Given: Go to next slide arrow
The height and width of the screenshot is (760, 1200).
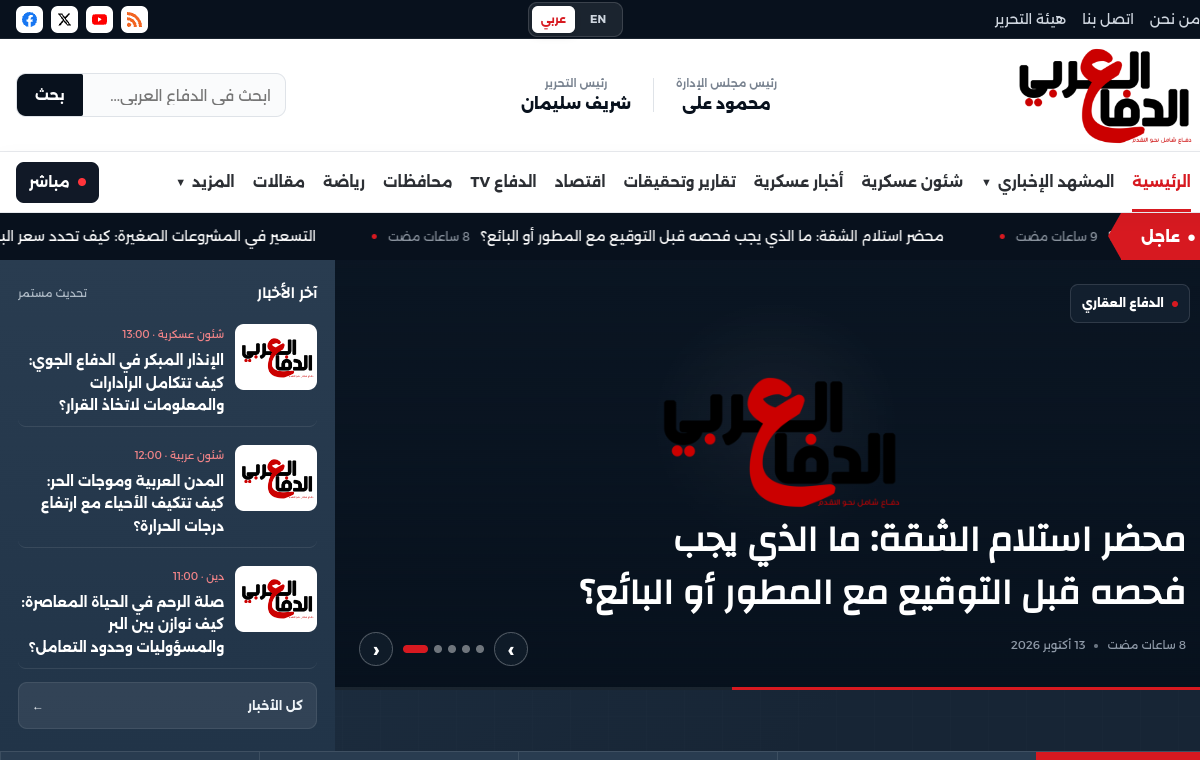Looking at the screenshot, I should click(511, 649).
